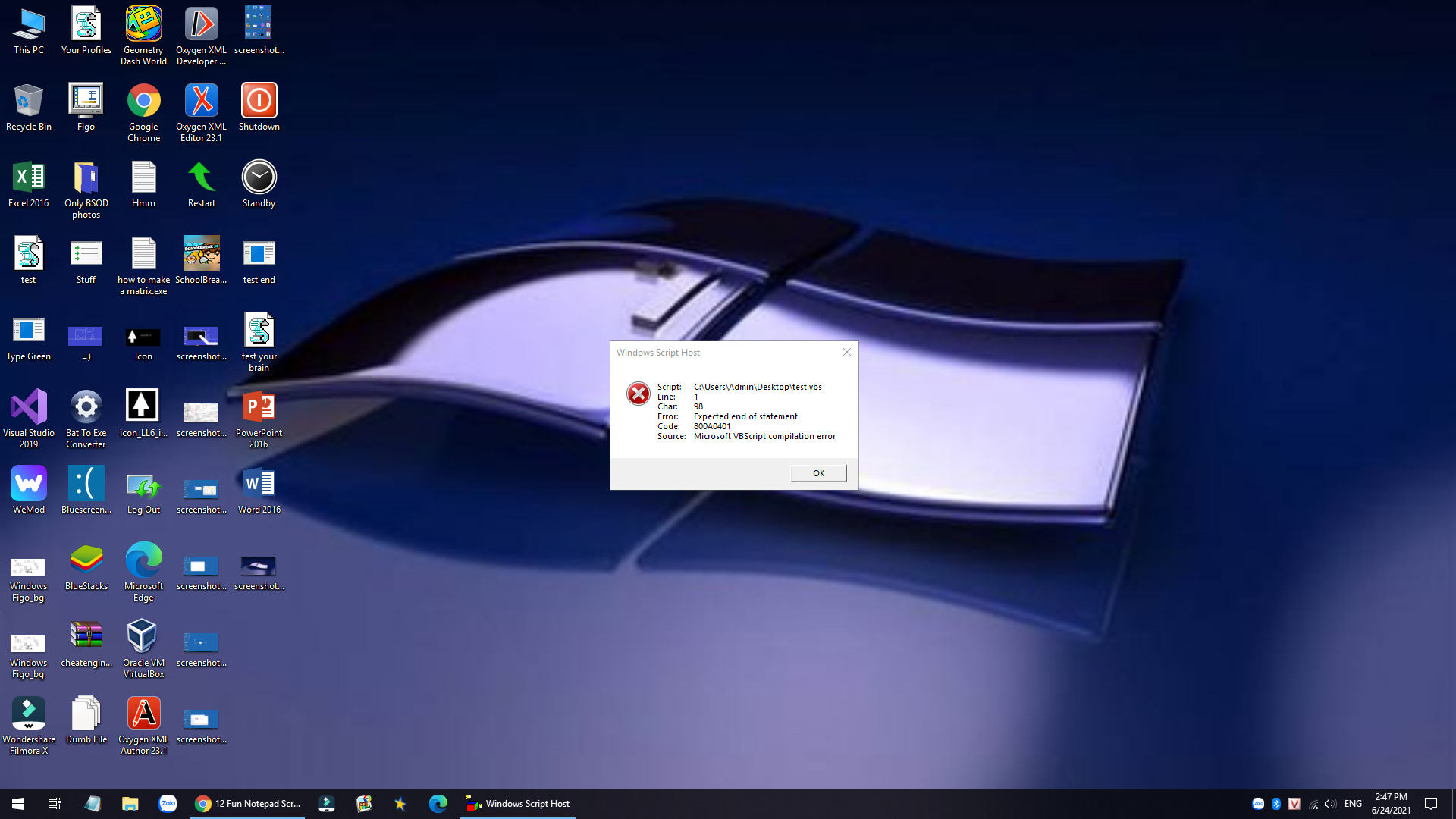The width and height of the screenshot is (1456, 819).
Task: Switch to Windows Script Host taskbar item
Action: 518,804
